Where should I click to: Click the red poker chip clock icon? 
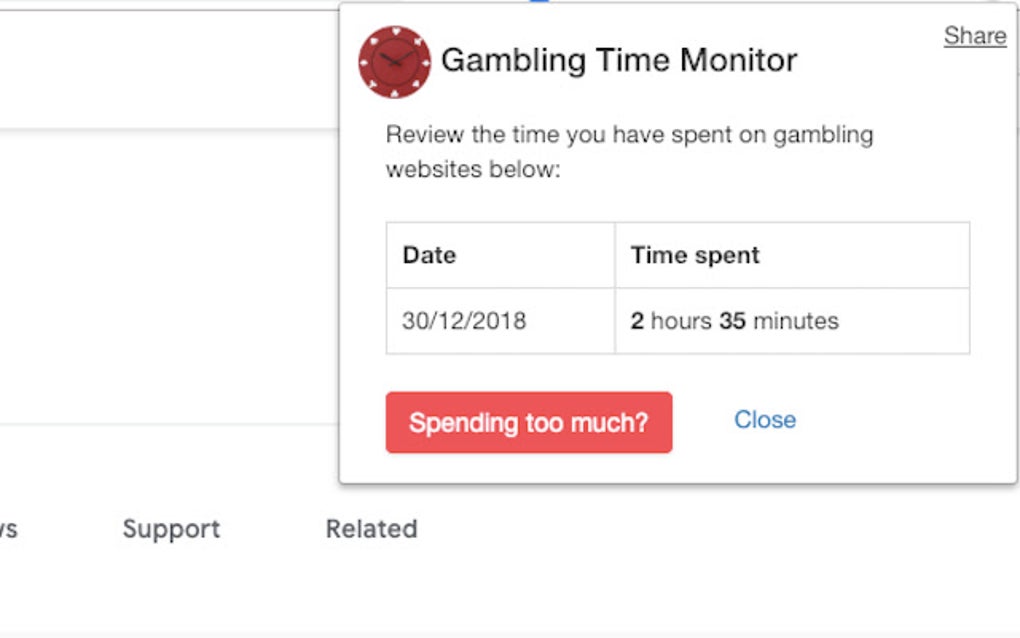click(x=394, y=62)
